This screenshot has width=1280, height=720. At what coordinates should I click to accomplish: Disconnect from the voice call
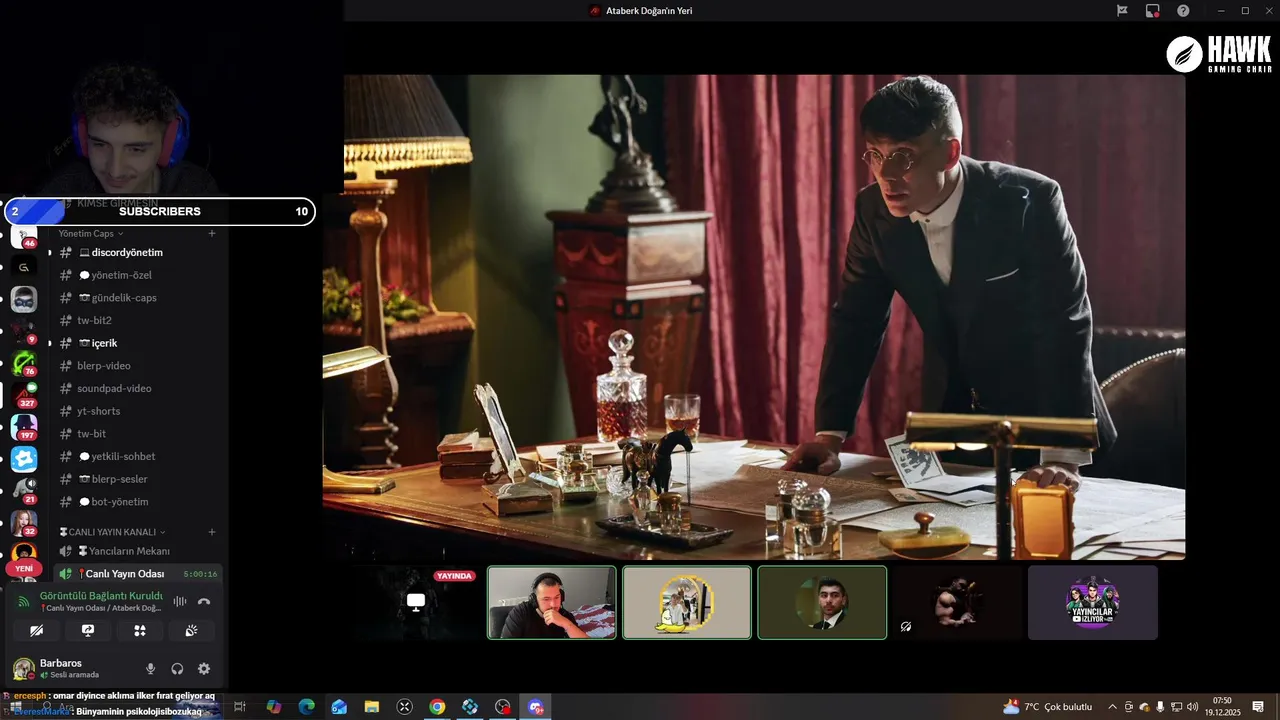pyautogui.click(x=204, y=601)
